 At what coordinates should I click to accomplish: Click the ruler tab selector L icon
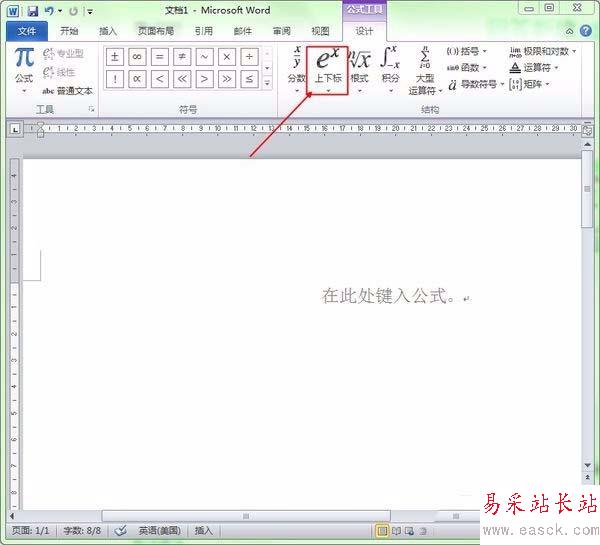pyautogui.click(x=15, y=129)
